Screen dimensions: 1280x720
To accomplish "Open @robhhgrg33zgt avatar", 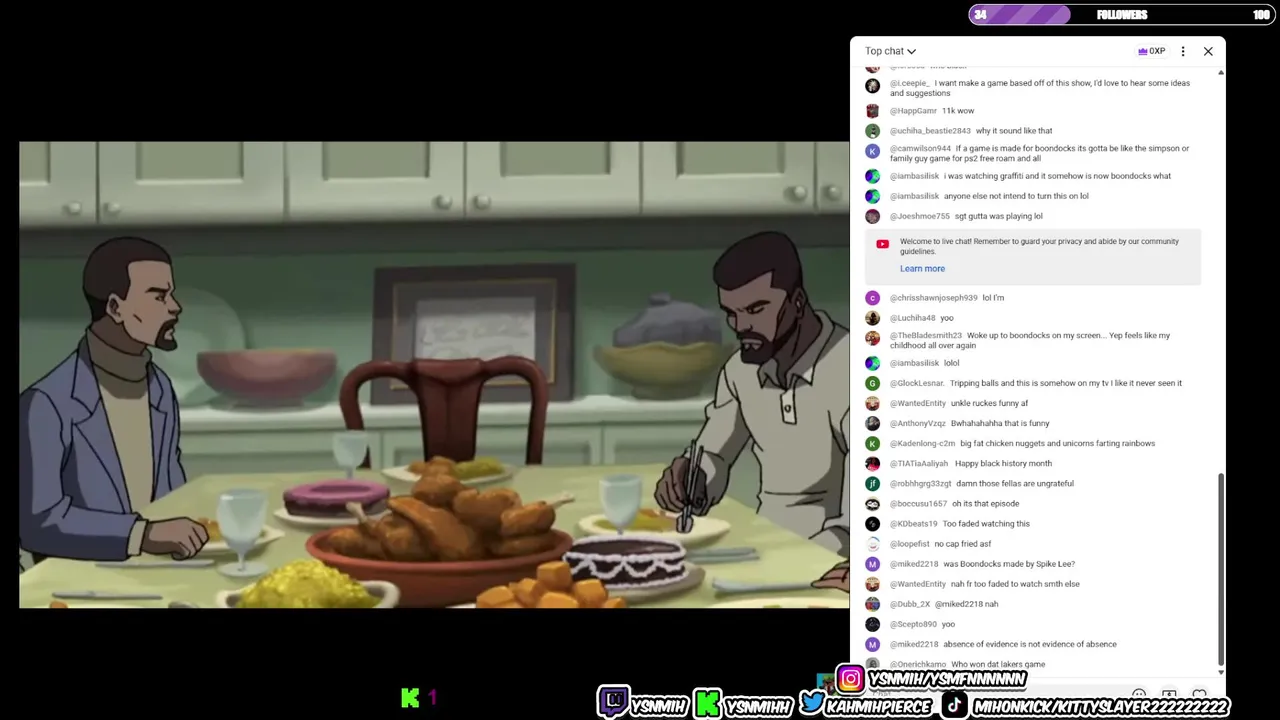I will [x=872, y=483].
